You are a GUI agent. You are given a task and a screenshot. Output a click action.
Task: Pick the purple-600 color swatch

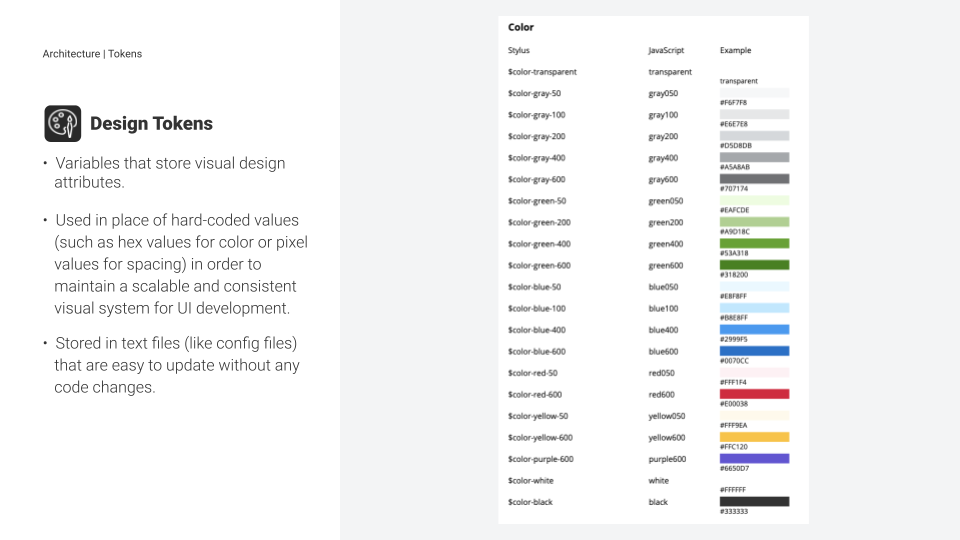pos(754,459)
